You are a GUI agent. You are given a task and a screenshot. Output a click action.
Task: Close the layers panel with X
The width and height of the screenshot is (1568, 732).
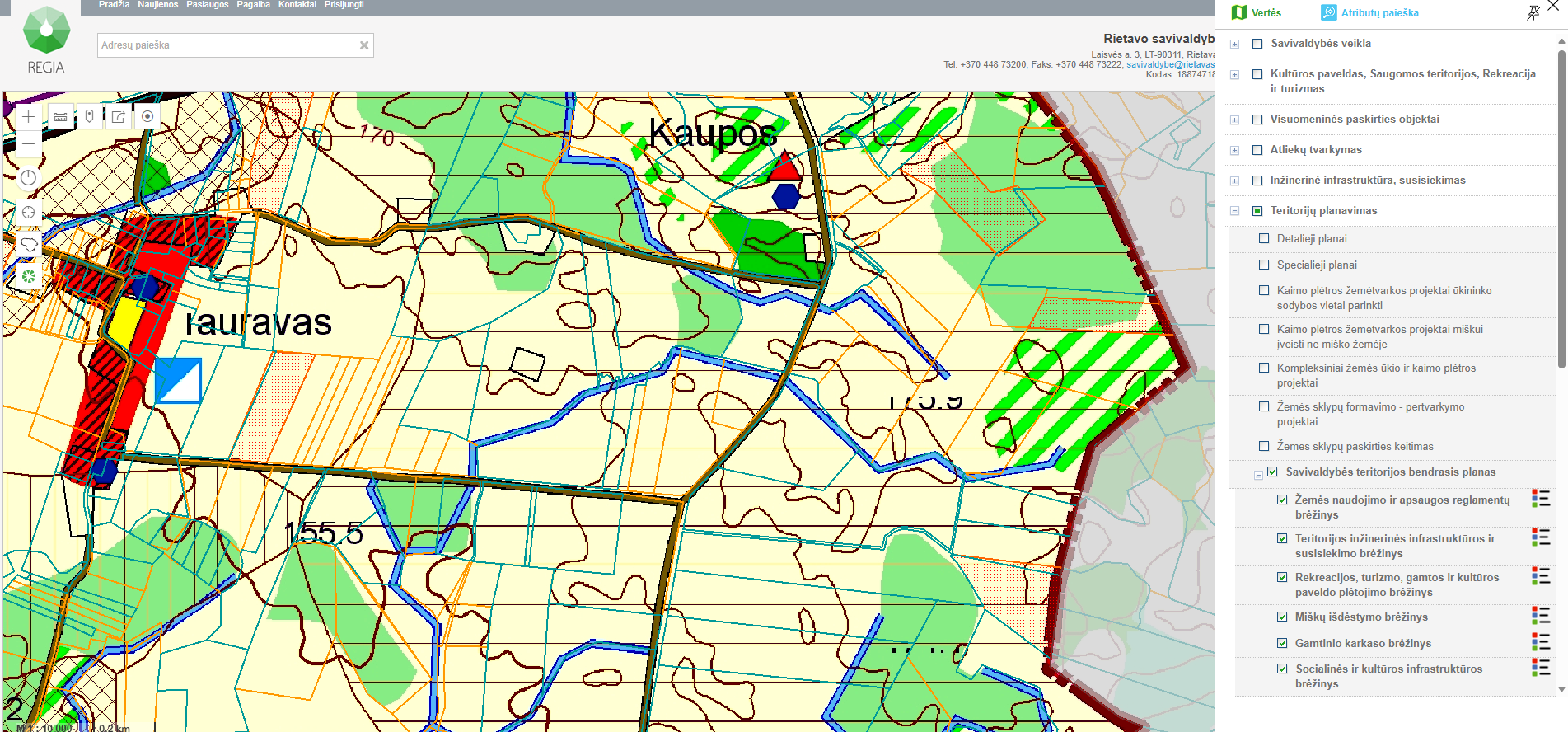(x=1553, y=6)
